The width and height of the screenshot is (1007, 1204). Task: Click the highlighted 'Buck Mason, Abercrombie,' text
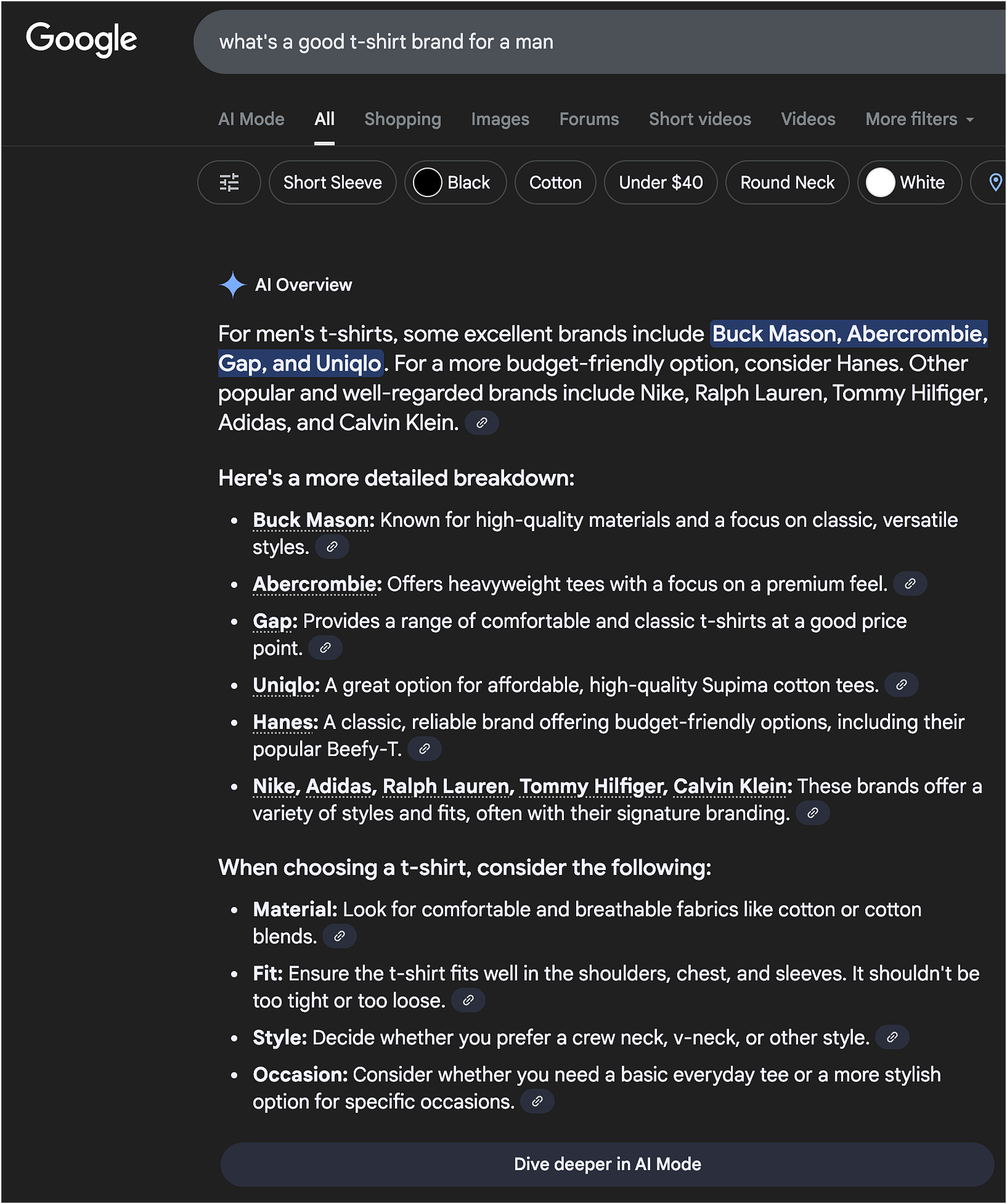[x=849, y=334]
